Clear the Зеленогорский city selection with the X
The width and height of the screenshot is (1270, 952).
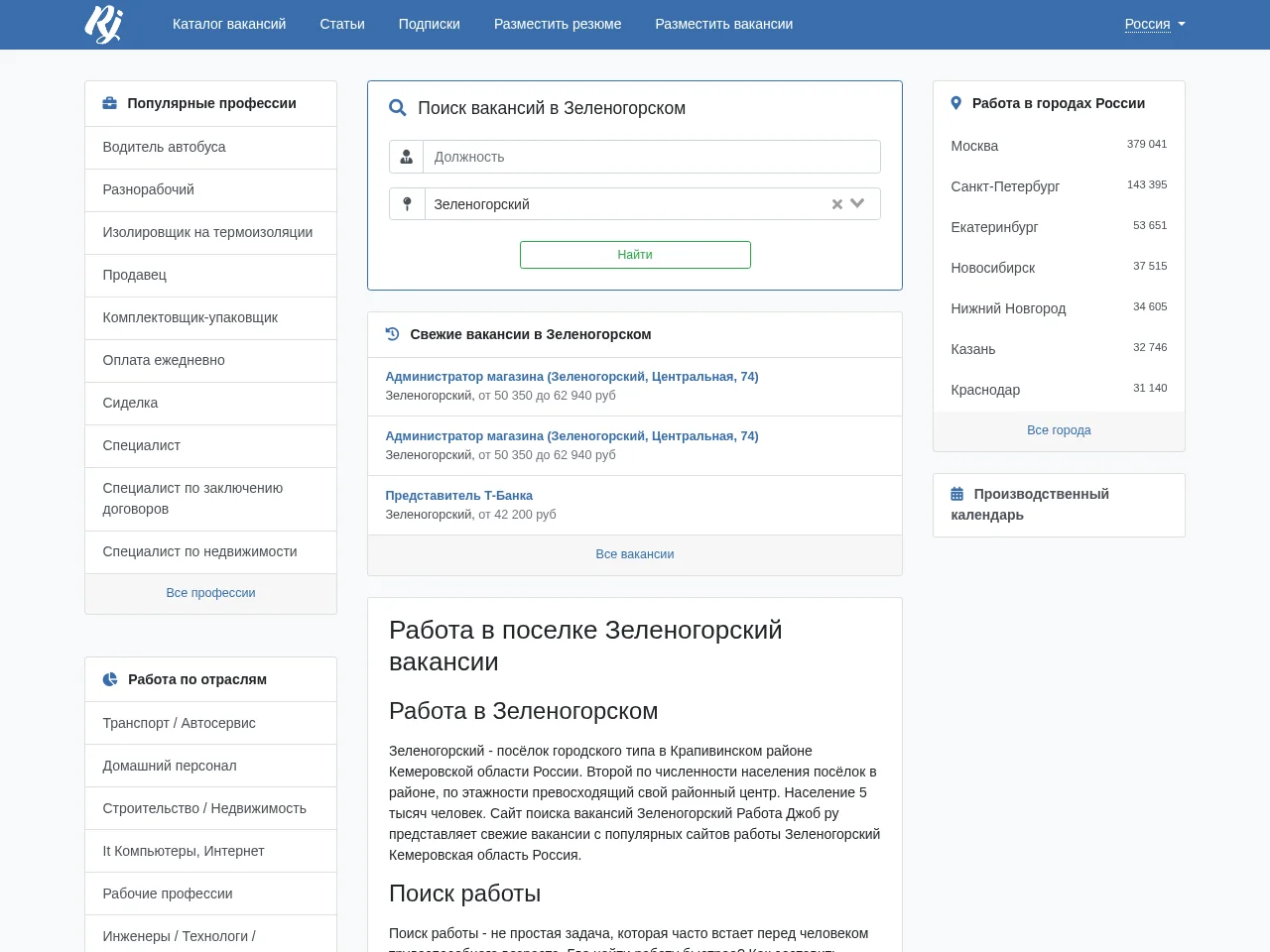(837, 204)
